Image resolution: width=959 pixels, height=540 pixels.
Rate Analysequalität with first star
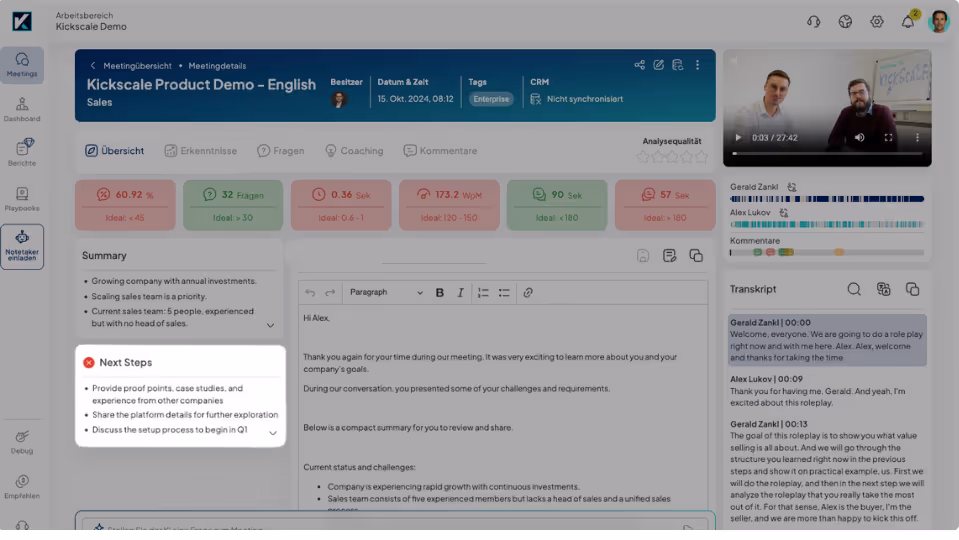coord(643,157)
